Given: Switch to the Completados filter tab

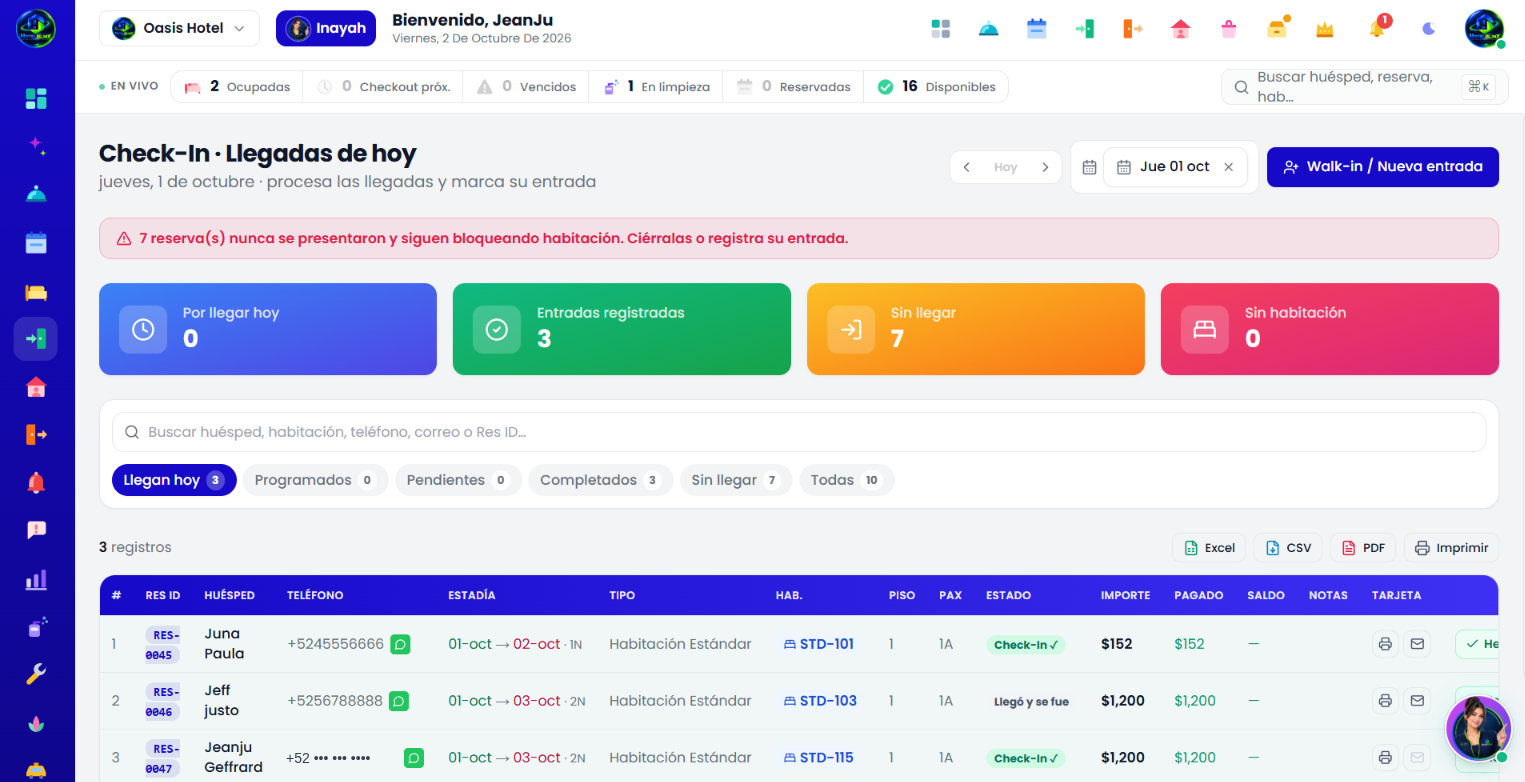Looking at the screenshot, I should point(600,480).
